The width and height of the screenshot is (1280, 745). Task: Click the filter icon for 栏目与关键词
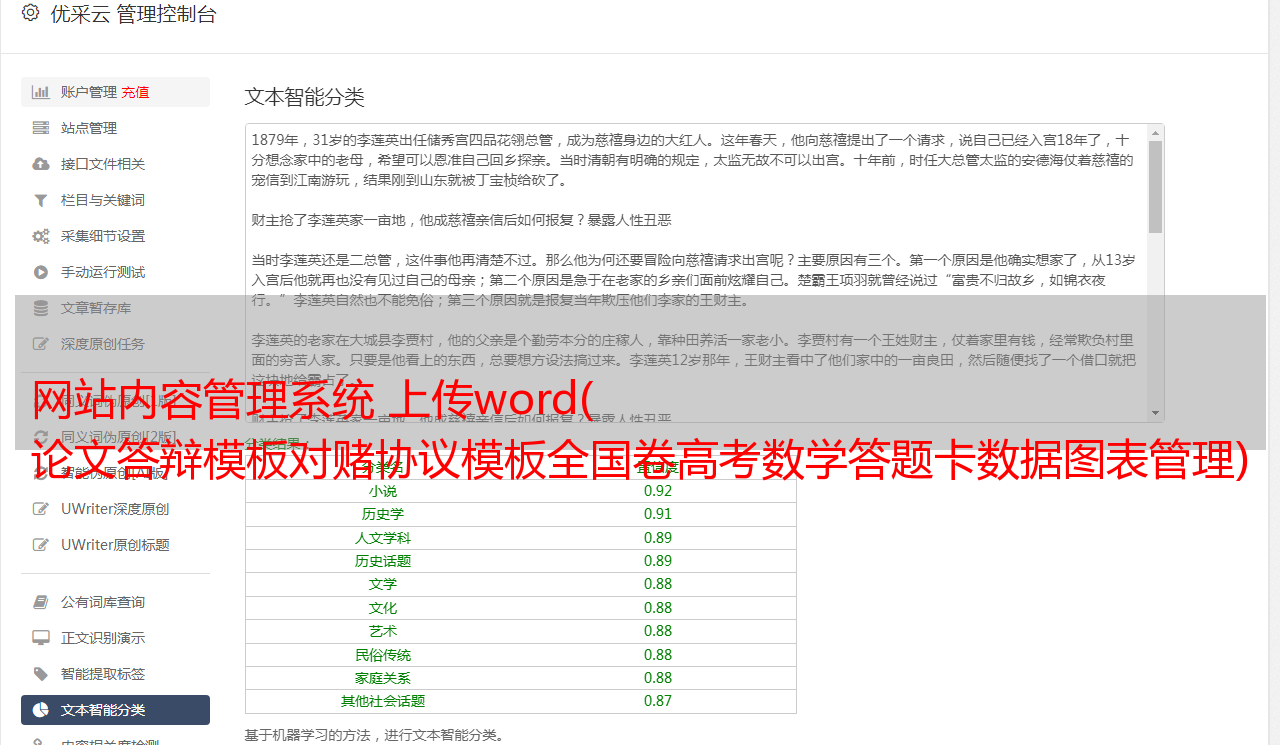tap(41, 200)
